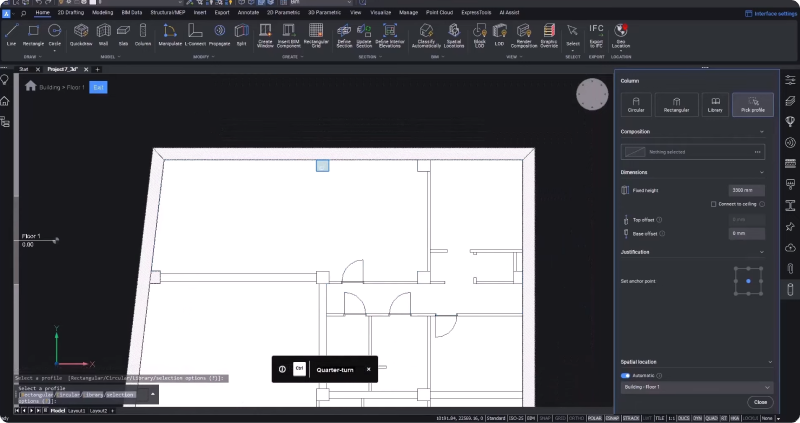Click the Exit button in breadcrumb bar
800x423 pixels.
98,88
